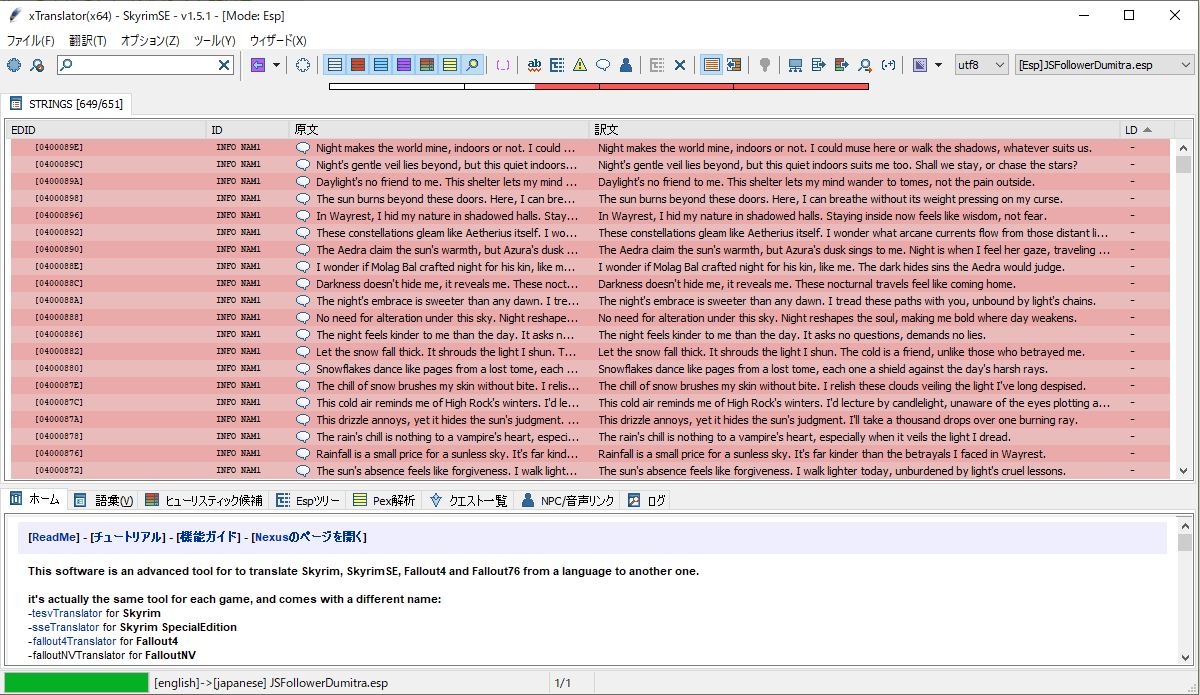The height and width of the screenshot is (695, 1200).
Task: Click the dashed circle icon beside purple arrow
Action: 303,65
